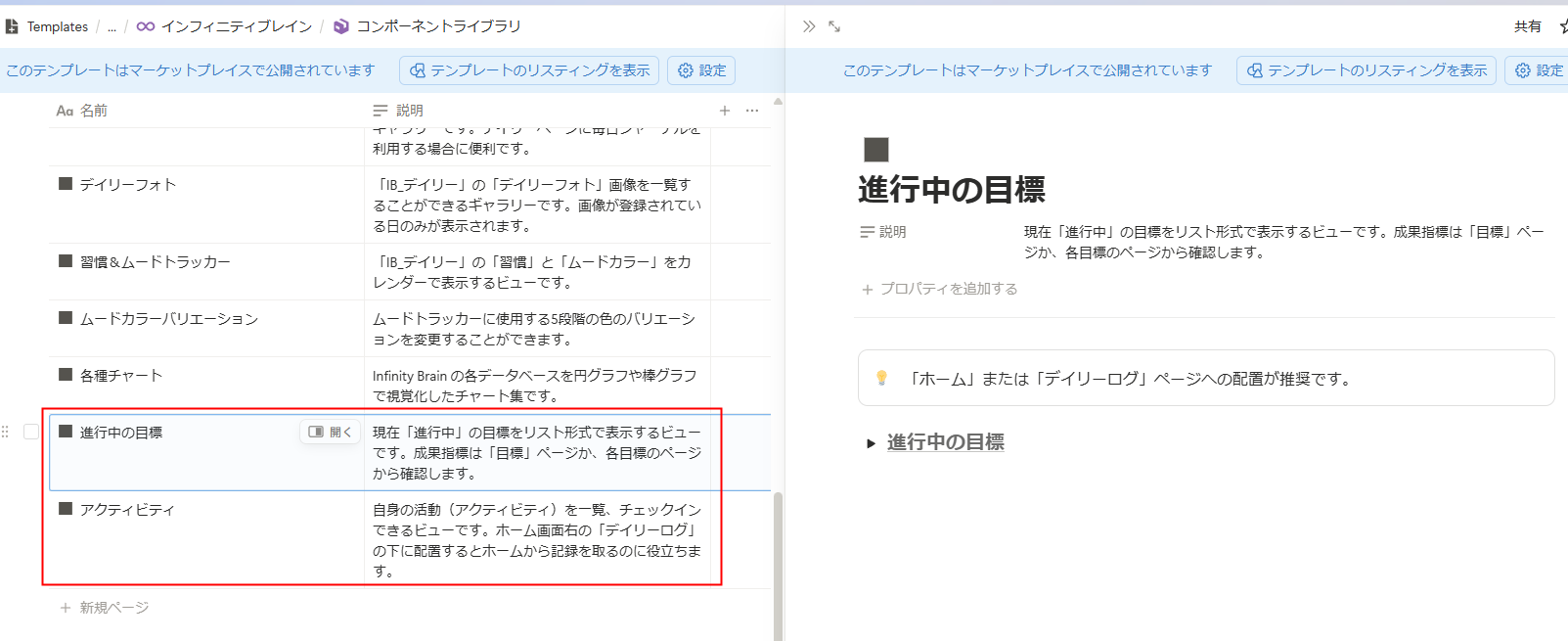Screen dimensions: 1568x641
Task: Tick checkbox beside 進行中の目標 row
Action: pos(31,432)
